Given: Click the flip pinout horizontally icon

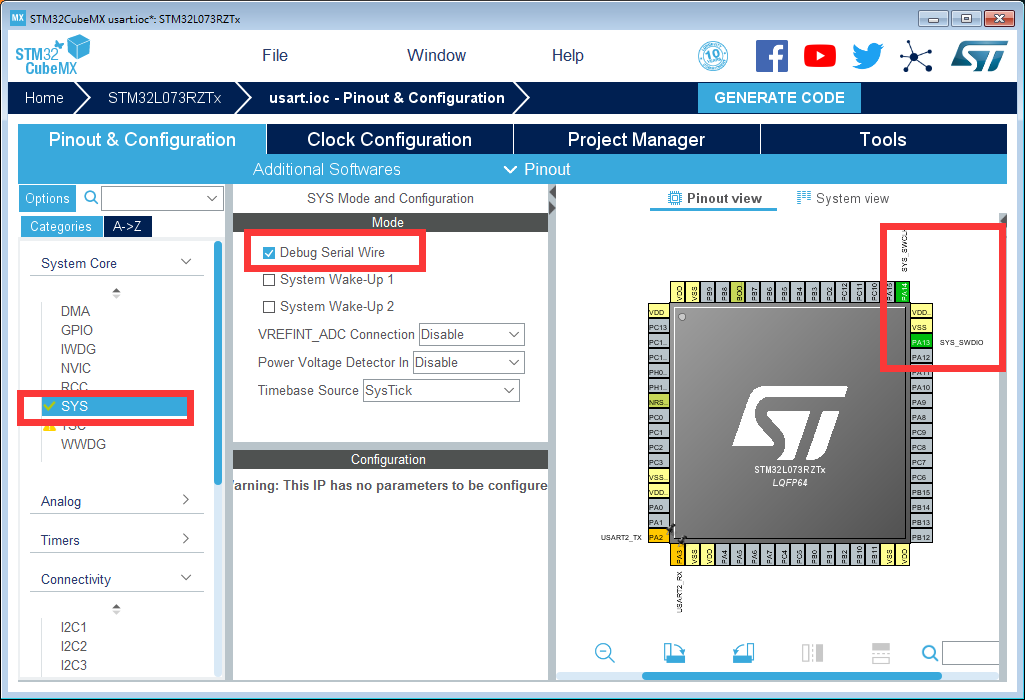Looking at the screenshot, I should 812,653.
